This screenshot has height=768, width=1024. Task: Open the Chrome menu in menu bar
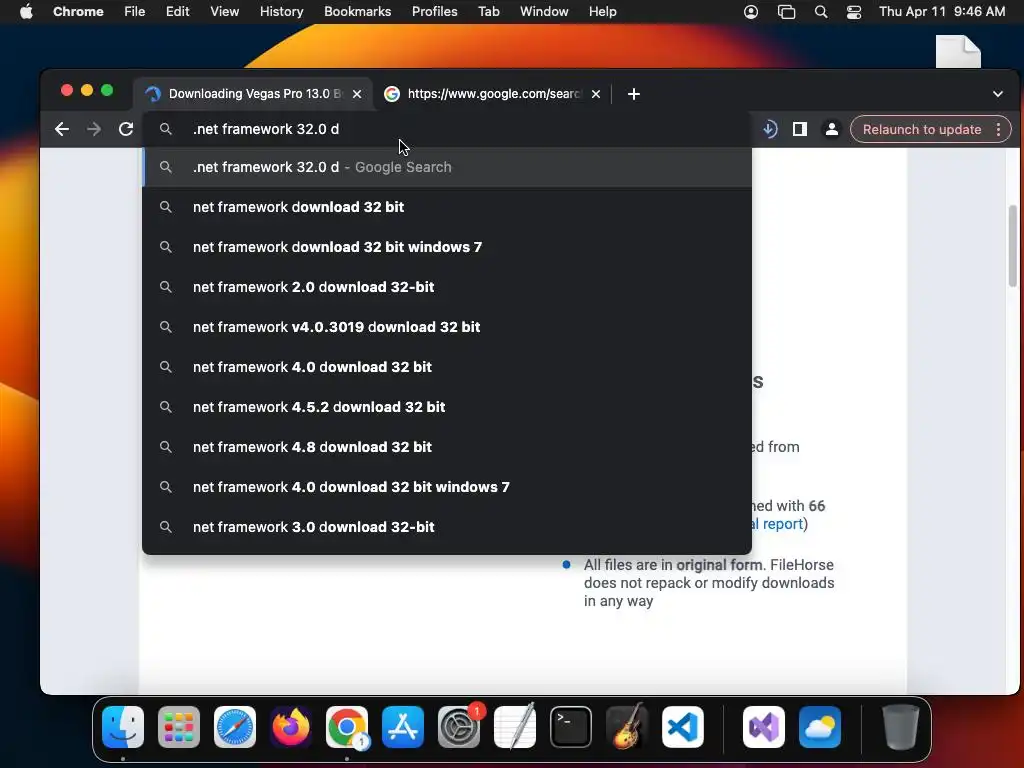coord(78,12)
